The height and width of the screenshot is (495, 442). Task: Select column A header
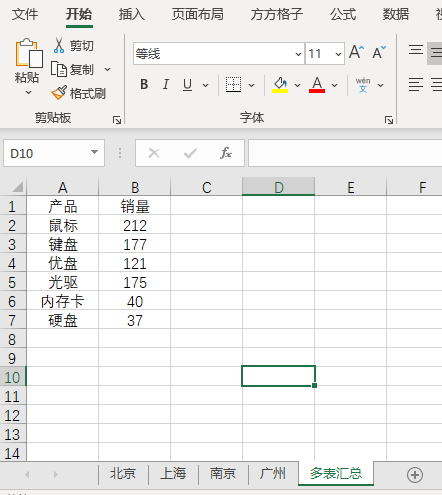point(63,187)
